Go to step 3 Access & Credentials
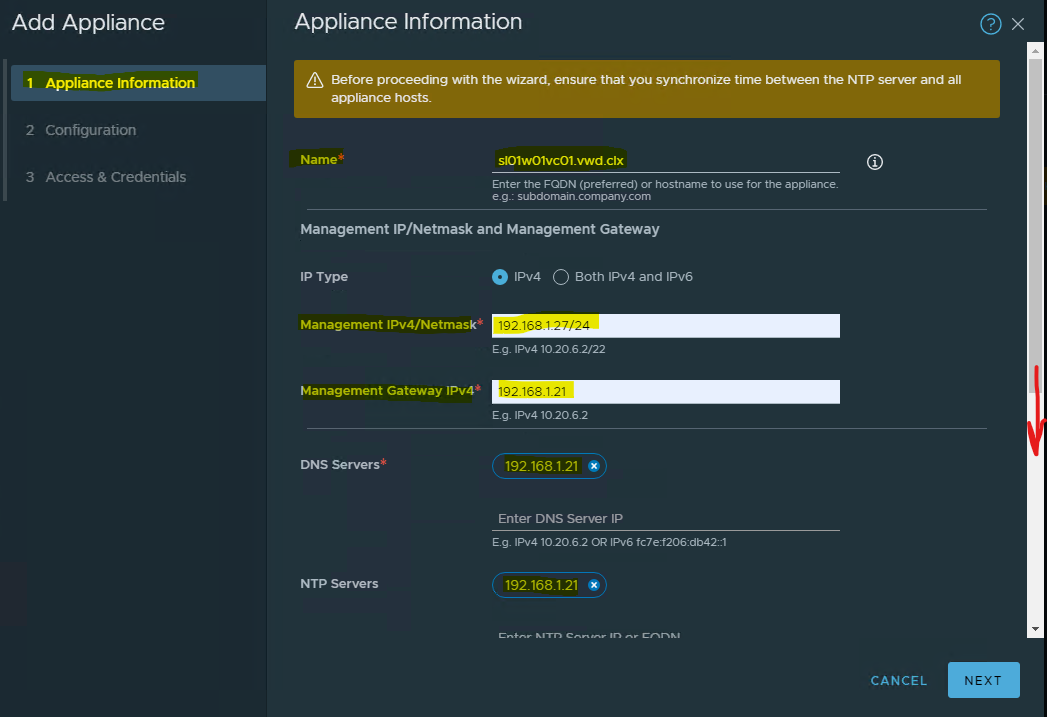The height and width of the screenshot is (717, 1047). pos(115,177)
